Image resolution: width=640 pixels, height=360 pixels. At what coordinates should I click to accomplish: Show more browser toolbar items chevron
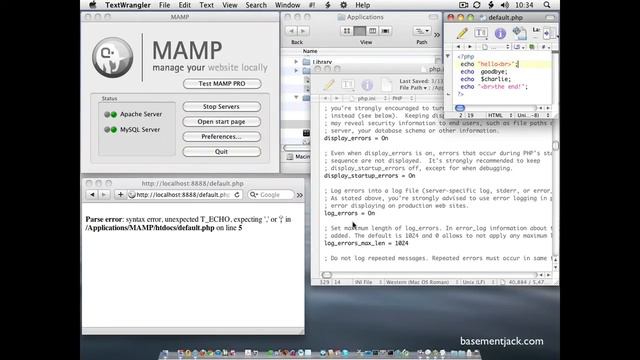300,195
